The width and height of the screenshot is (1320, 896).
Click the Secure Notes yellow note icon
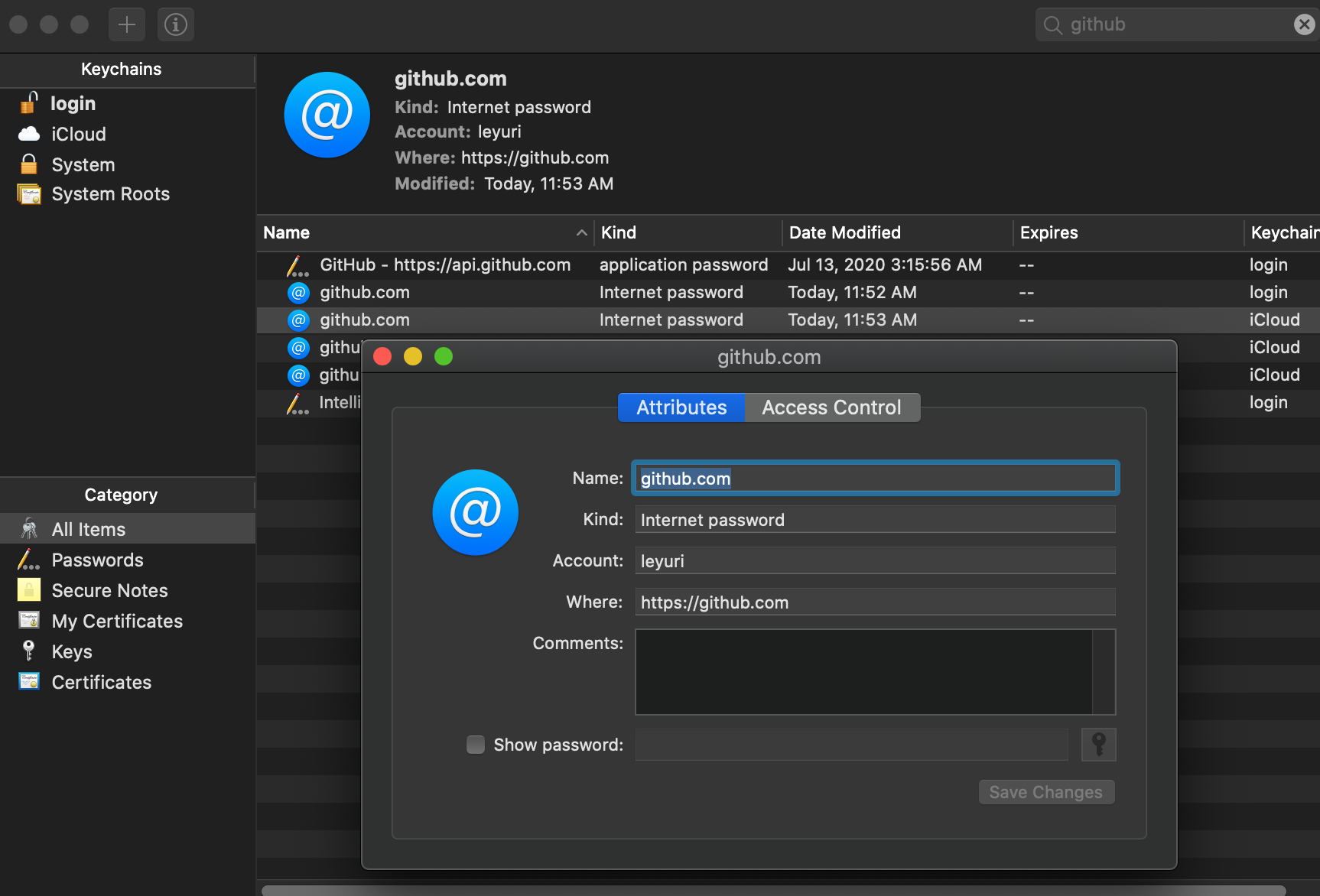click(29, 590)
